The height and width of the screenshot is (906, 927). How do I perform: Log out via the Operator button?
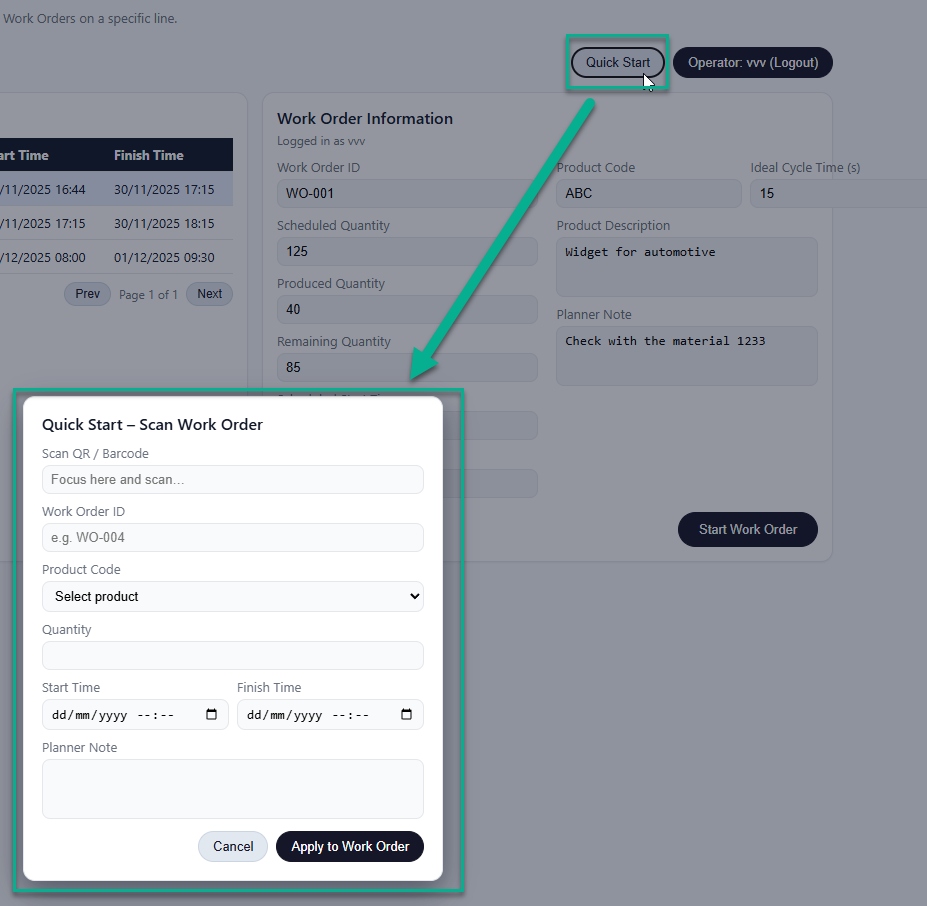point(752,62)
